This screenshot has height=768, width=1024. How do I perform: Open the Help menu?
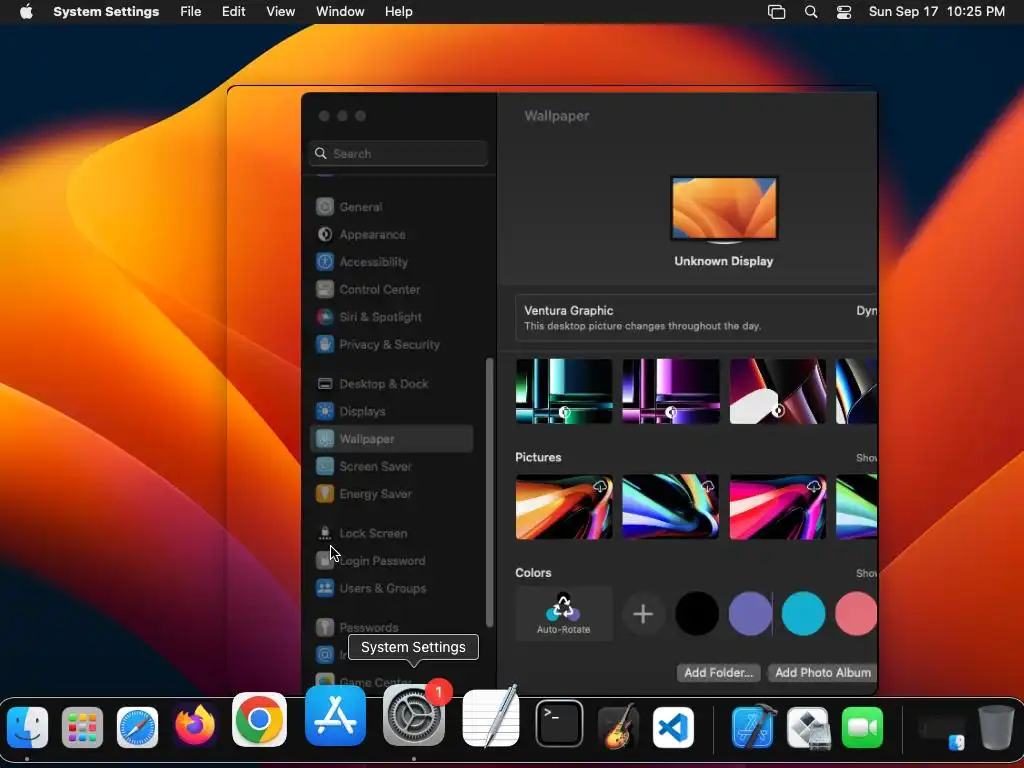(x=398, y=12)
